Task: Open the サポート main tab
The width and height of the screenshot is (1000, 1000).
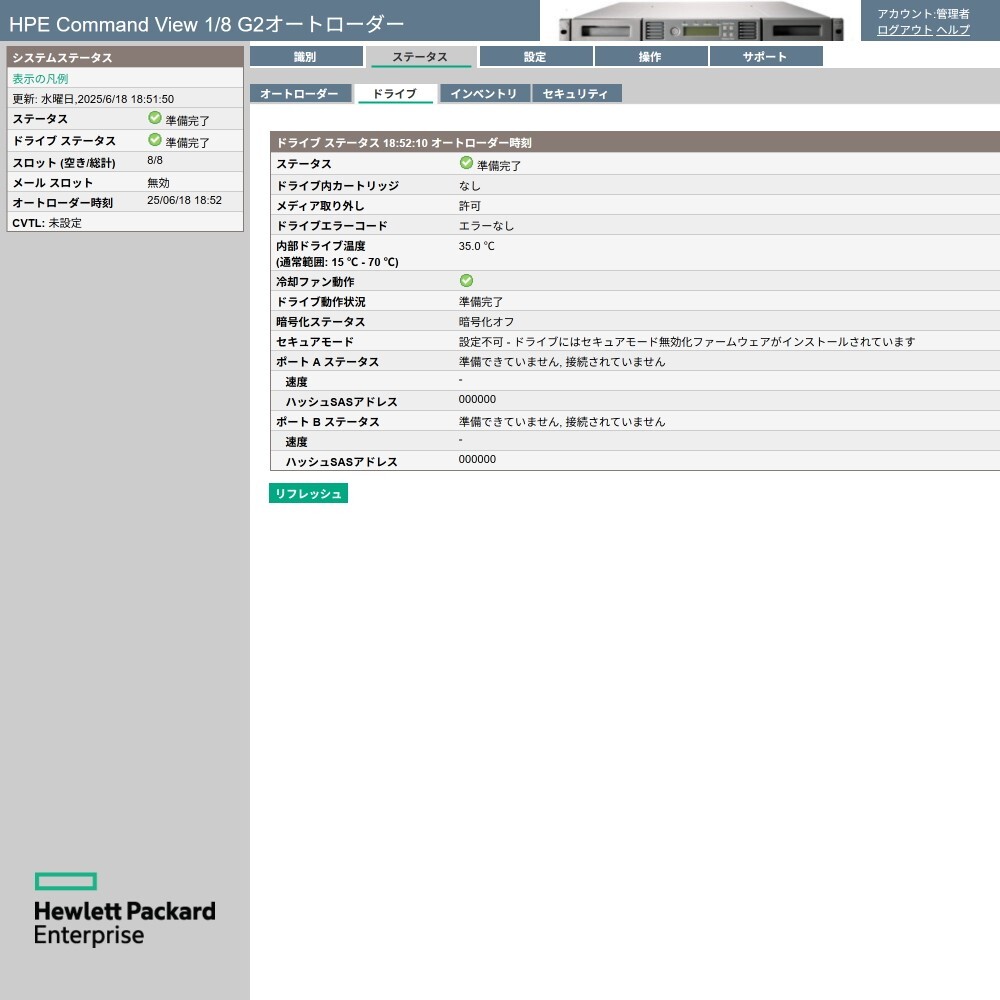Action: point(765,57)
